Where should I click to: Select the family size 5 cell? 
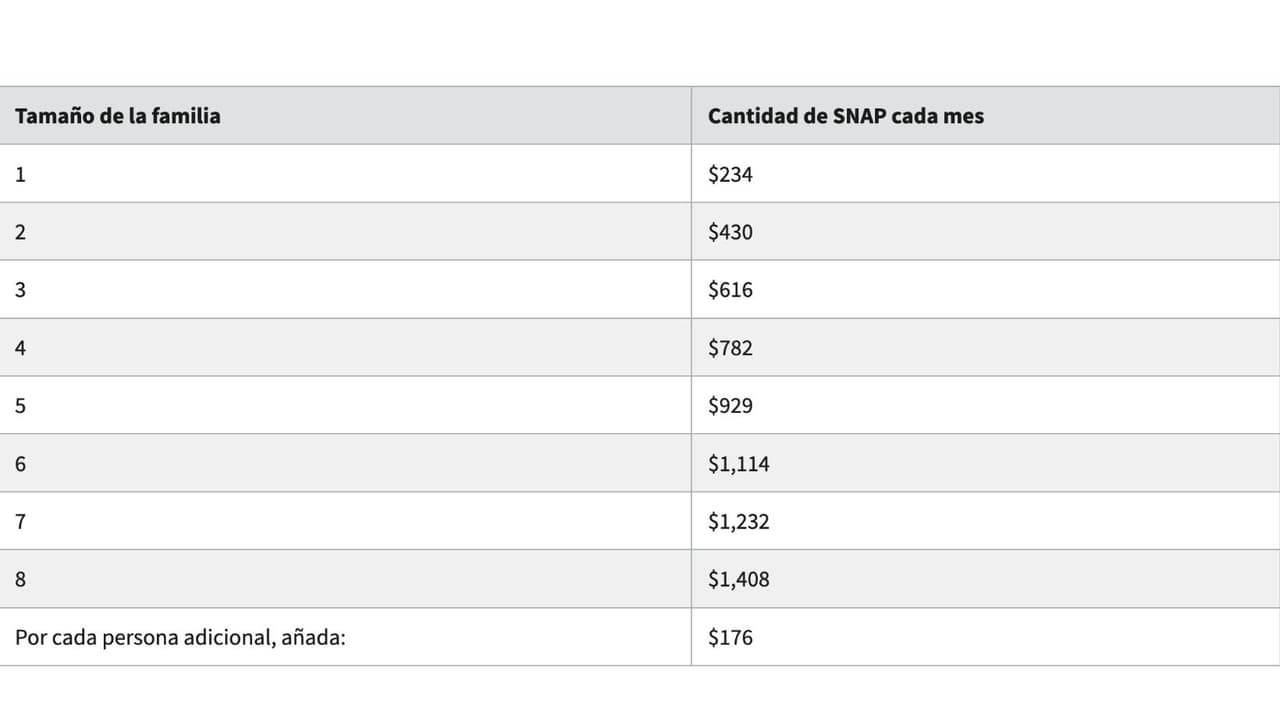(21, 406)
